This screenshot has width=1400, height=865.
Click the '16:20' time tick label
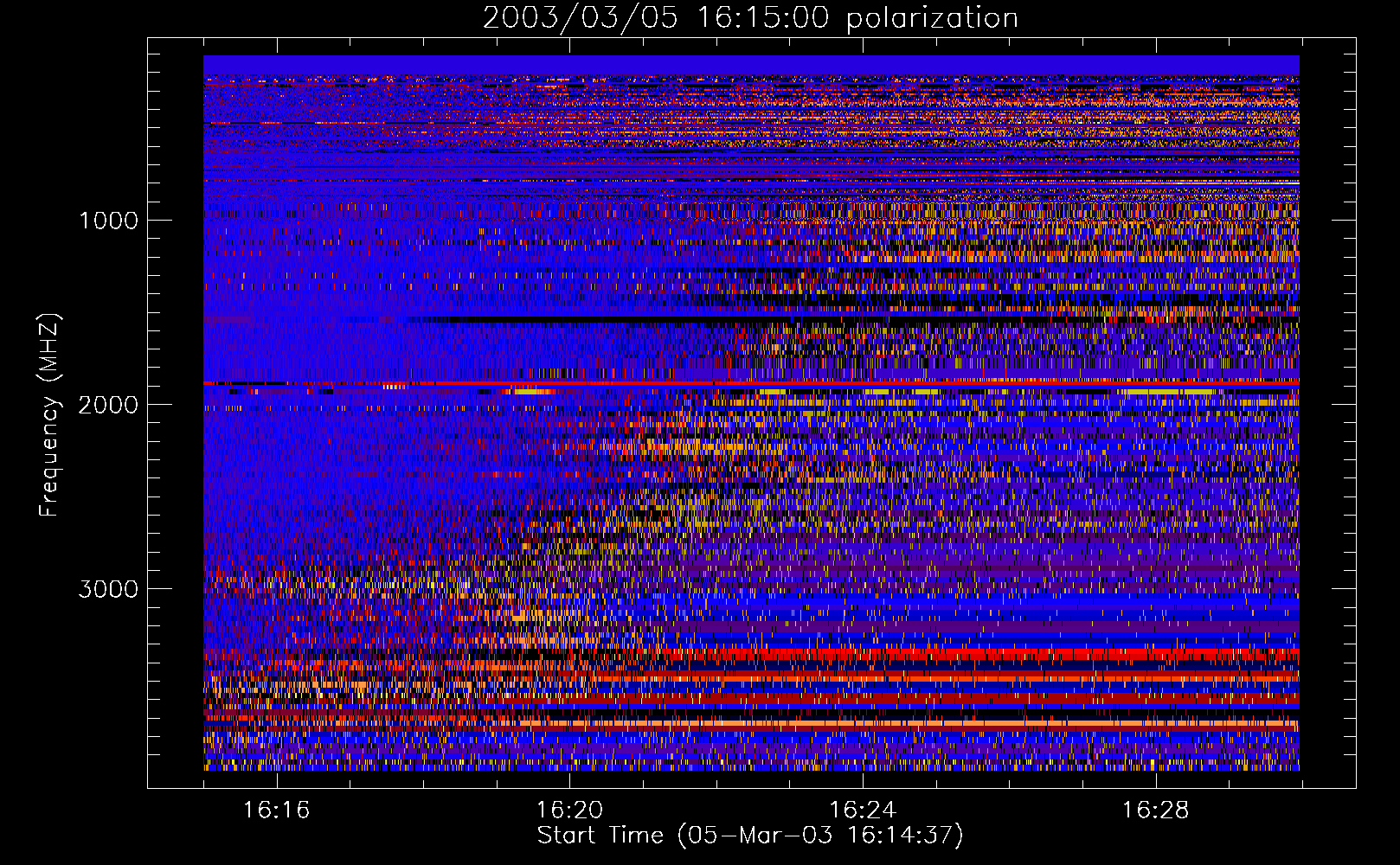pos(569,811)
